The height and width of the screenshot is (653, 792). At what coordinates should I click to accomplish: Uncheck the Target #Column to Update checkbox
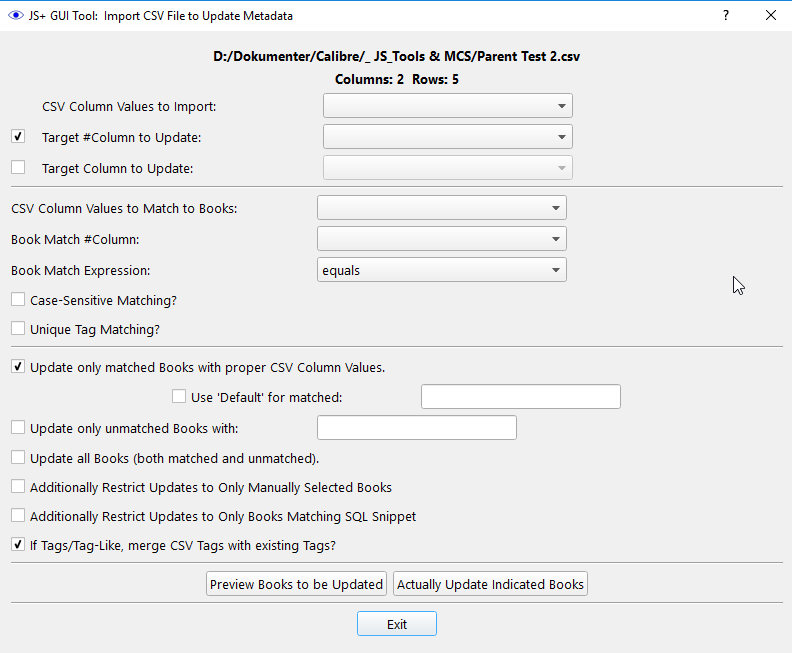(18, 137)
